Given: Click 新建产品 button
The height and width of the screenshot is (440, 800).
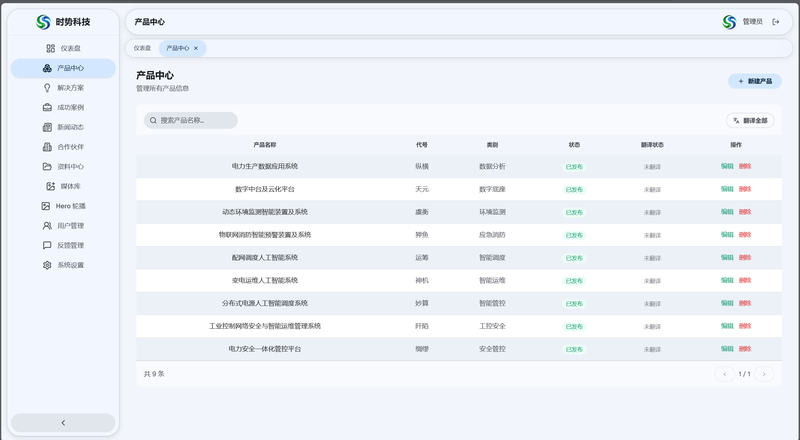Looking at the screenshot, I should coord(755,81).
